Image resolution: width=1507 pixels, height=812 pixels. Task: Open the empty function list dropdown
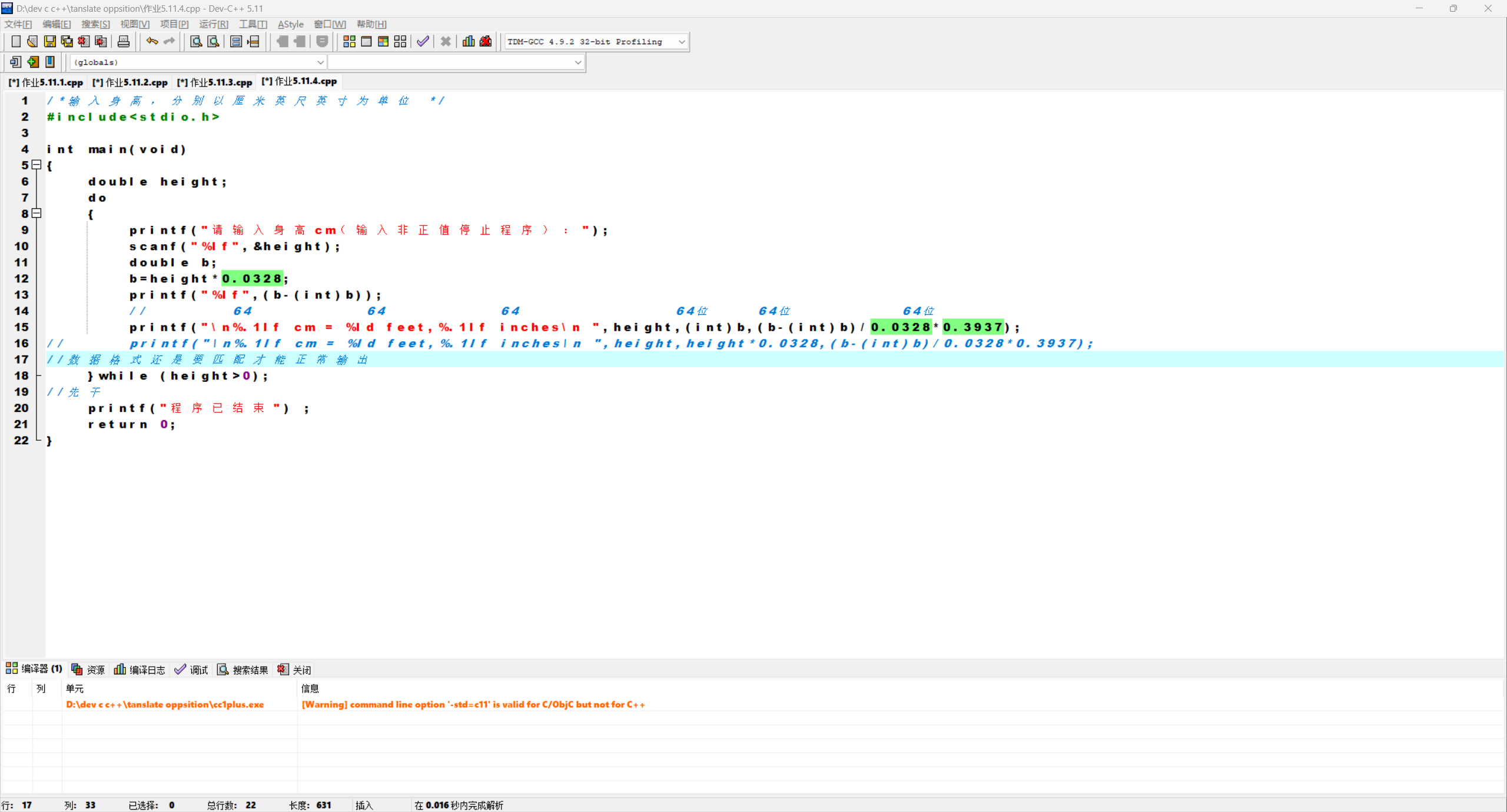point(577,62)
